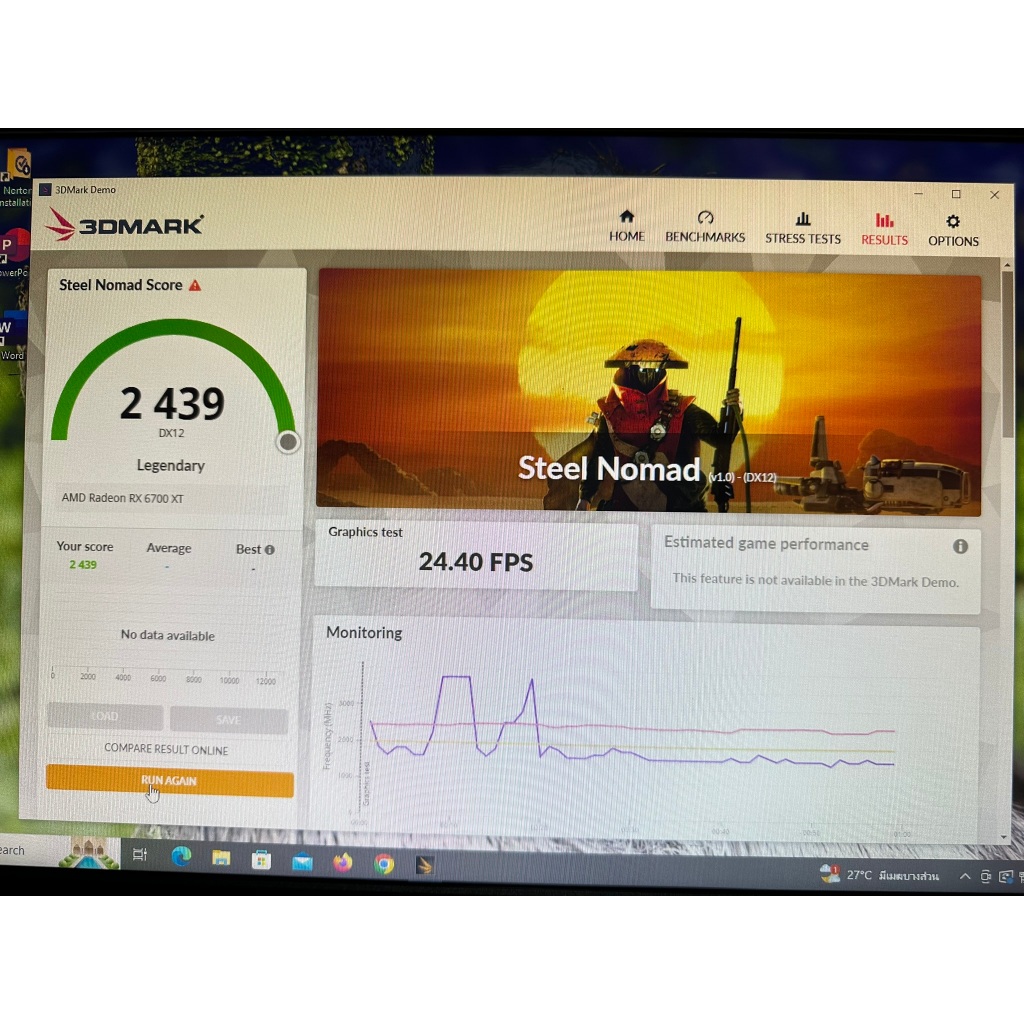Show hidden system tray icons

pos(965,877)
